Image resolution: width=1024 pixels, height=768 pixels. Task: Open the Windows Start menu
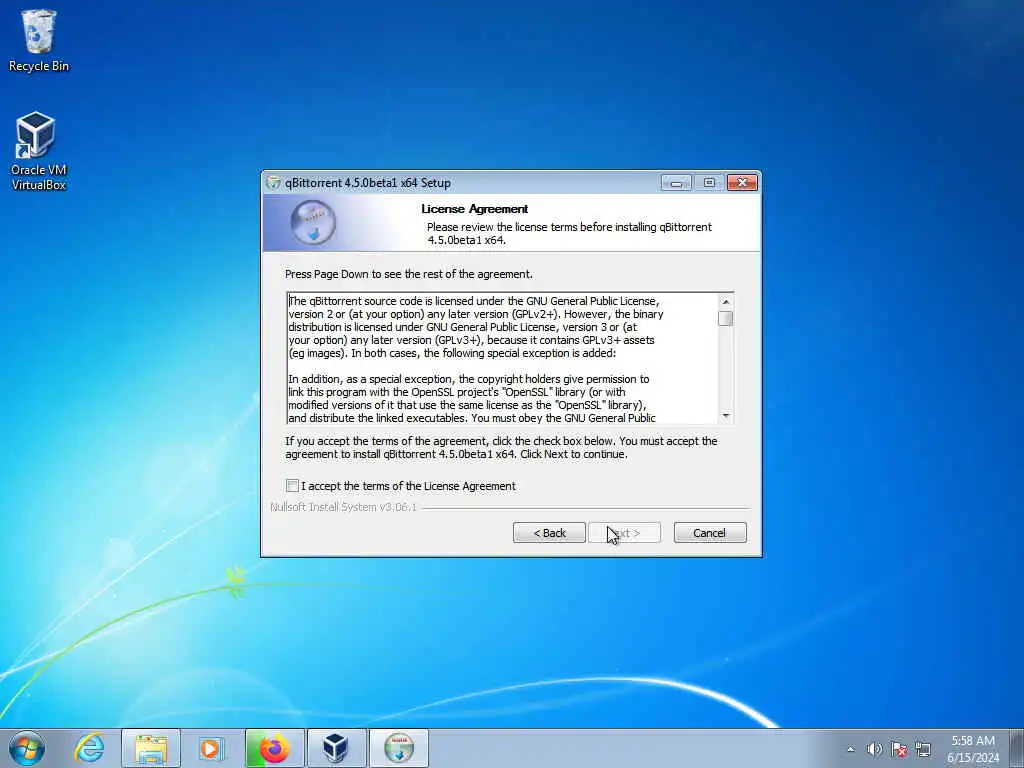[27, 748]
